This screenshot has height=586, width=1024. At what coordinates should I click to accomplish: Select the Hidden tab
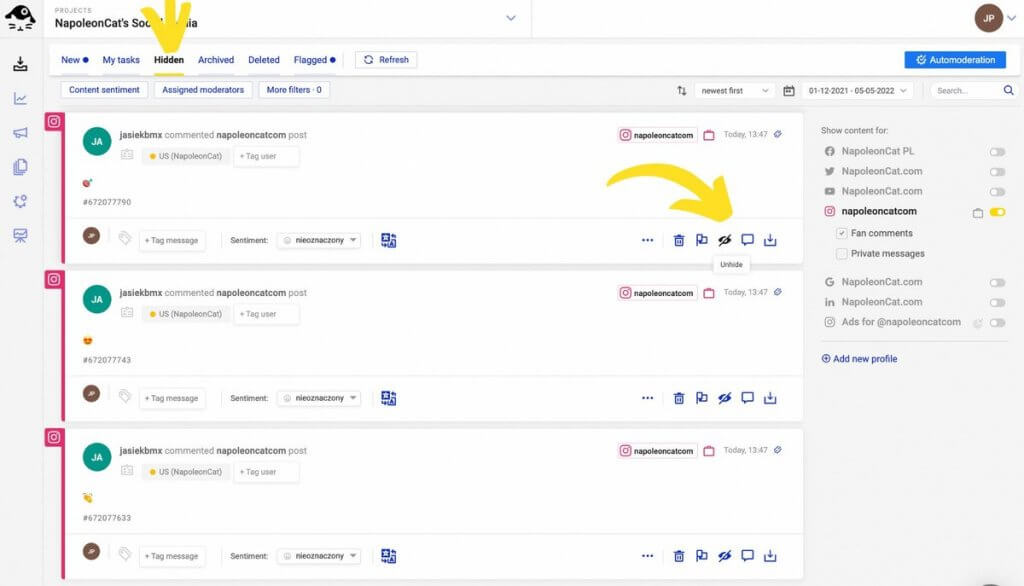(168, 60)
